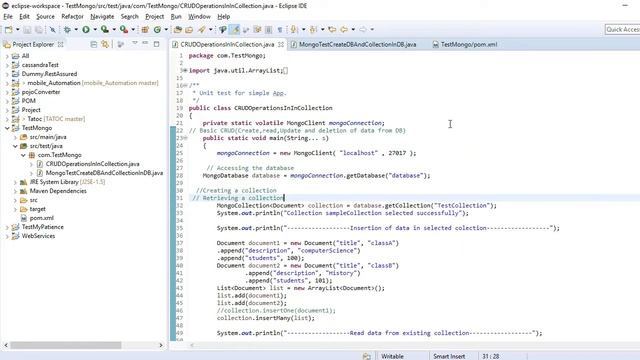Click the Next Annotation icon

pyautogui.click(x=293, y=29)
